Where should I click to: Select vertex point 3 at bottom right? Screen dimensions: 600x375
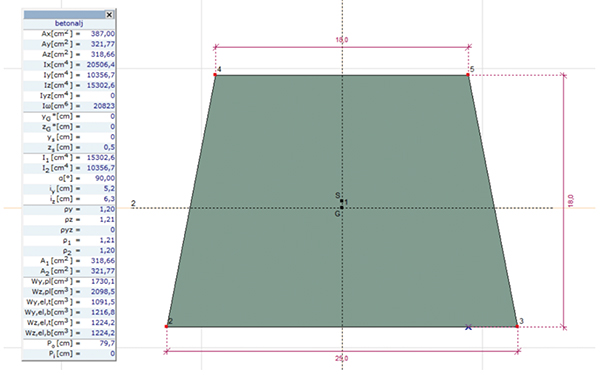(x=517, y=326)
